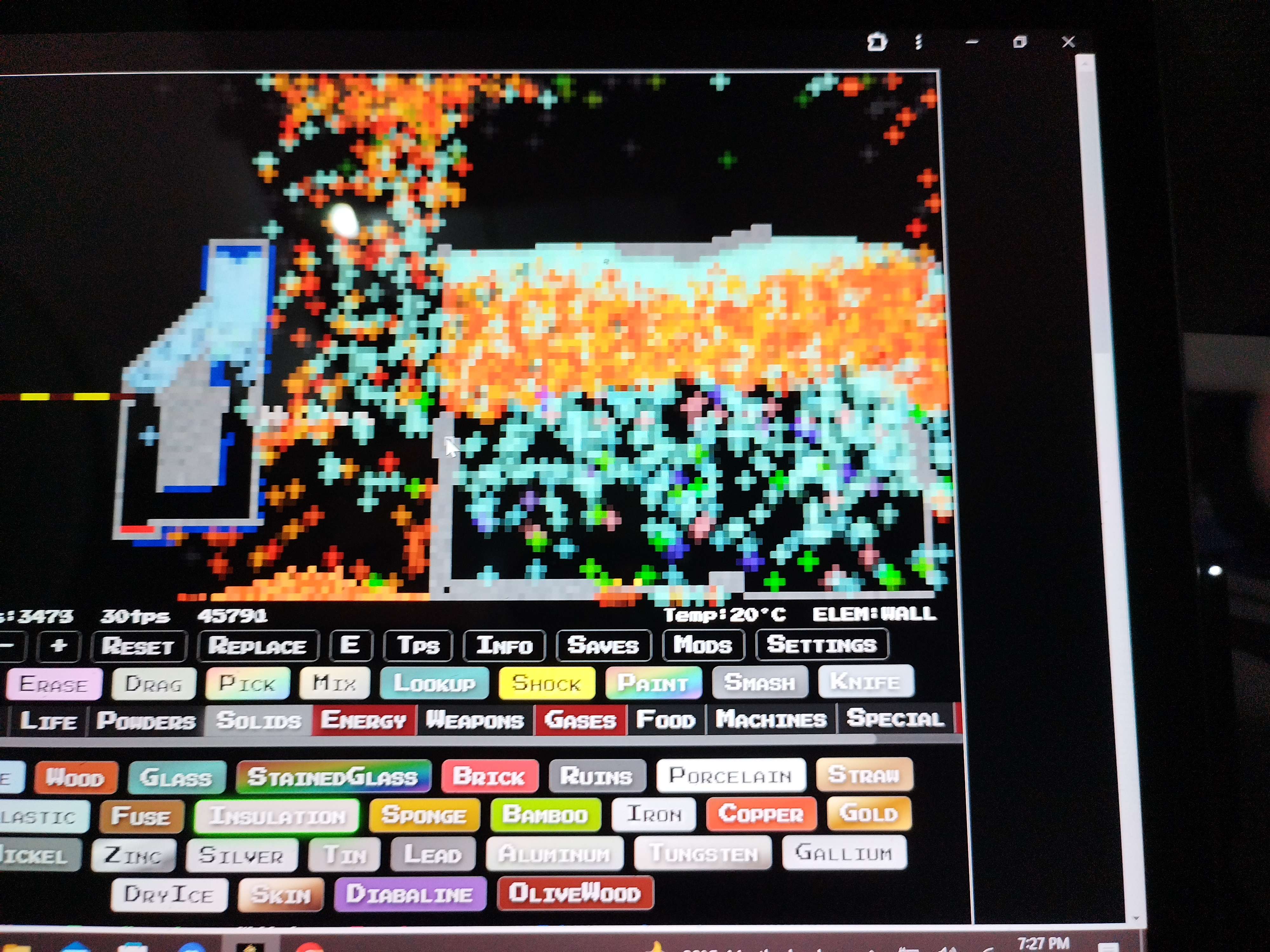Open the three-dot window menu
Screen dimensions: 1270x952
click(x=919, y=42)
